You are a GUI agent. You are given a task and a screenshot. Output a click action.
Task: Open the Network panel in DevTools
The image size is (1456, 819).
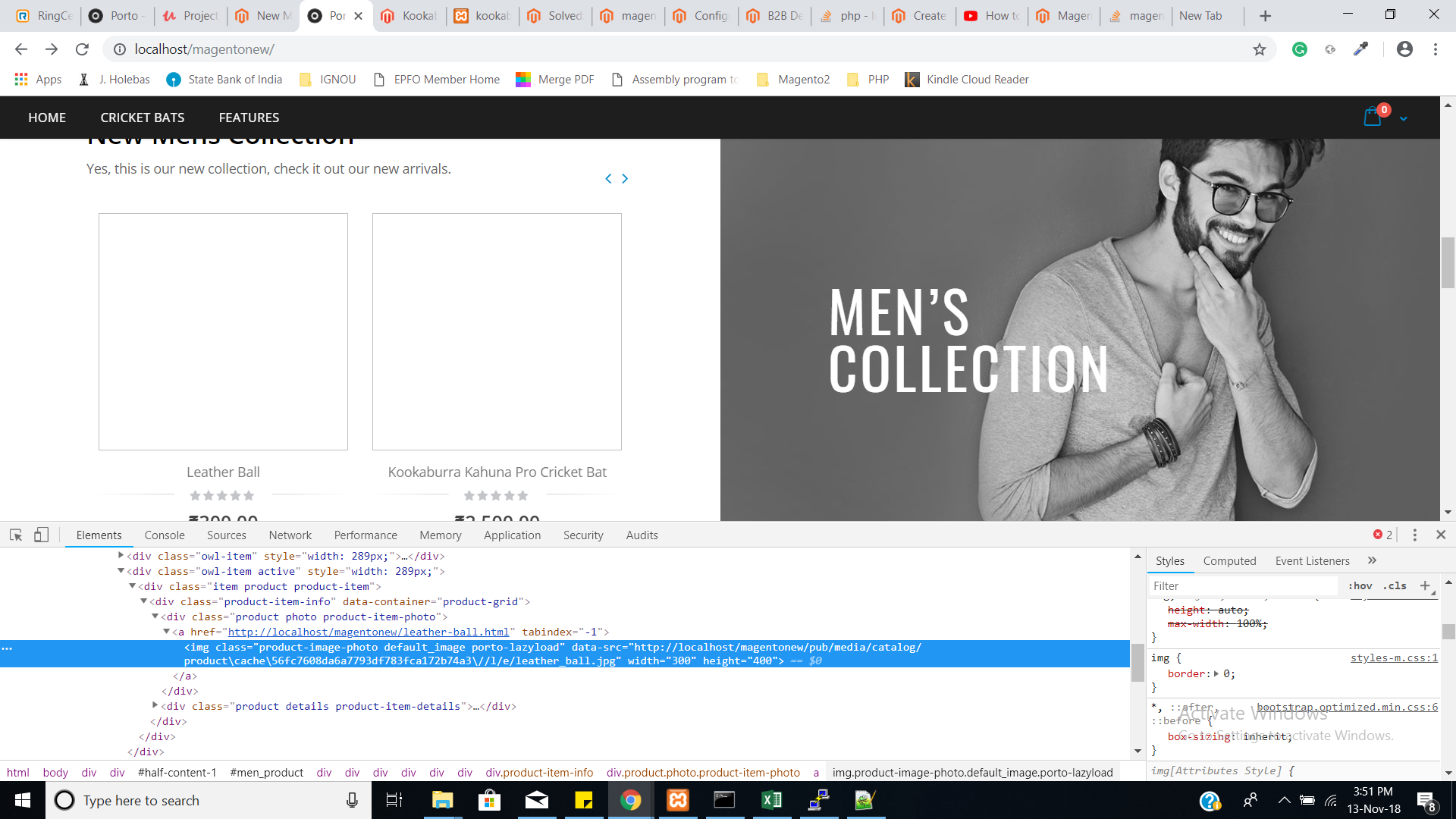tap(290, 535)
